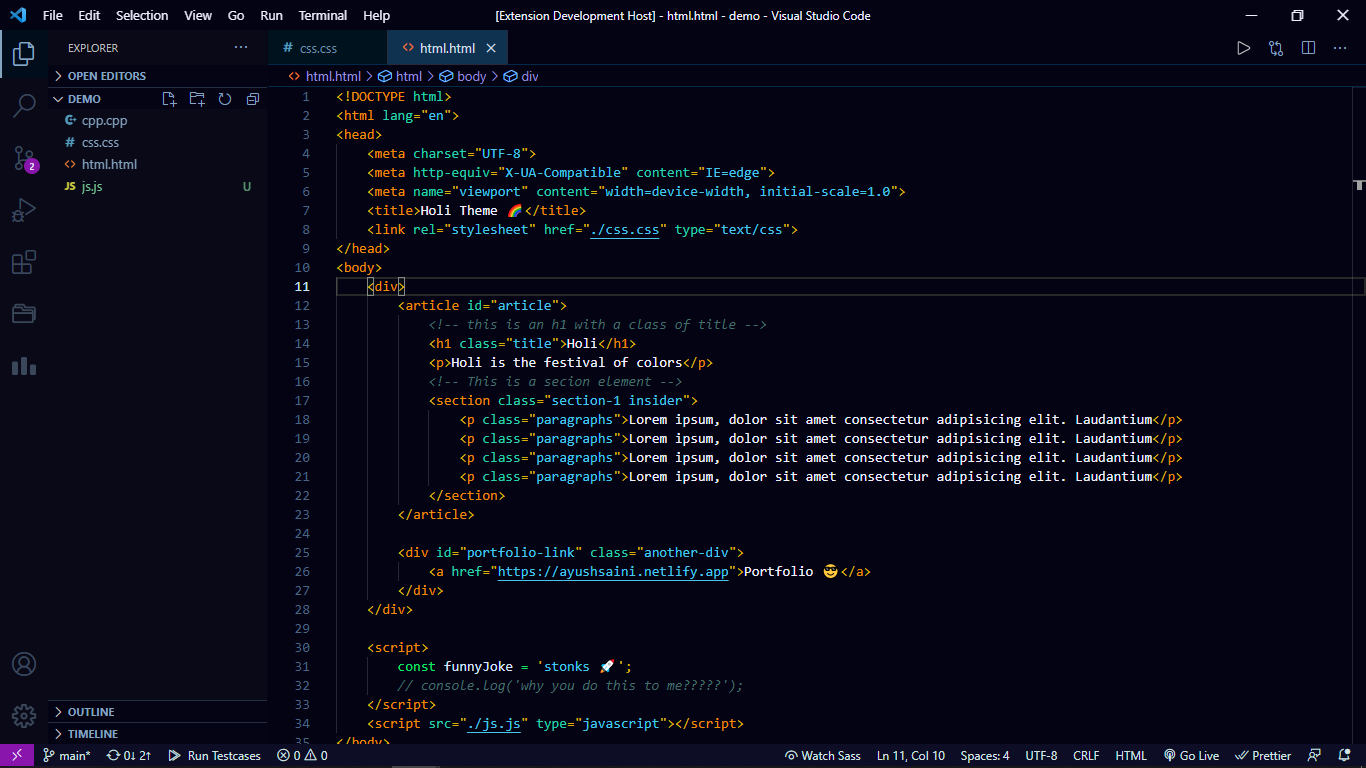Image resolution: width=1366 pixels, height=768 pixels.
Task: Open the bar chart icon in activity bar
Action: 24,366
